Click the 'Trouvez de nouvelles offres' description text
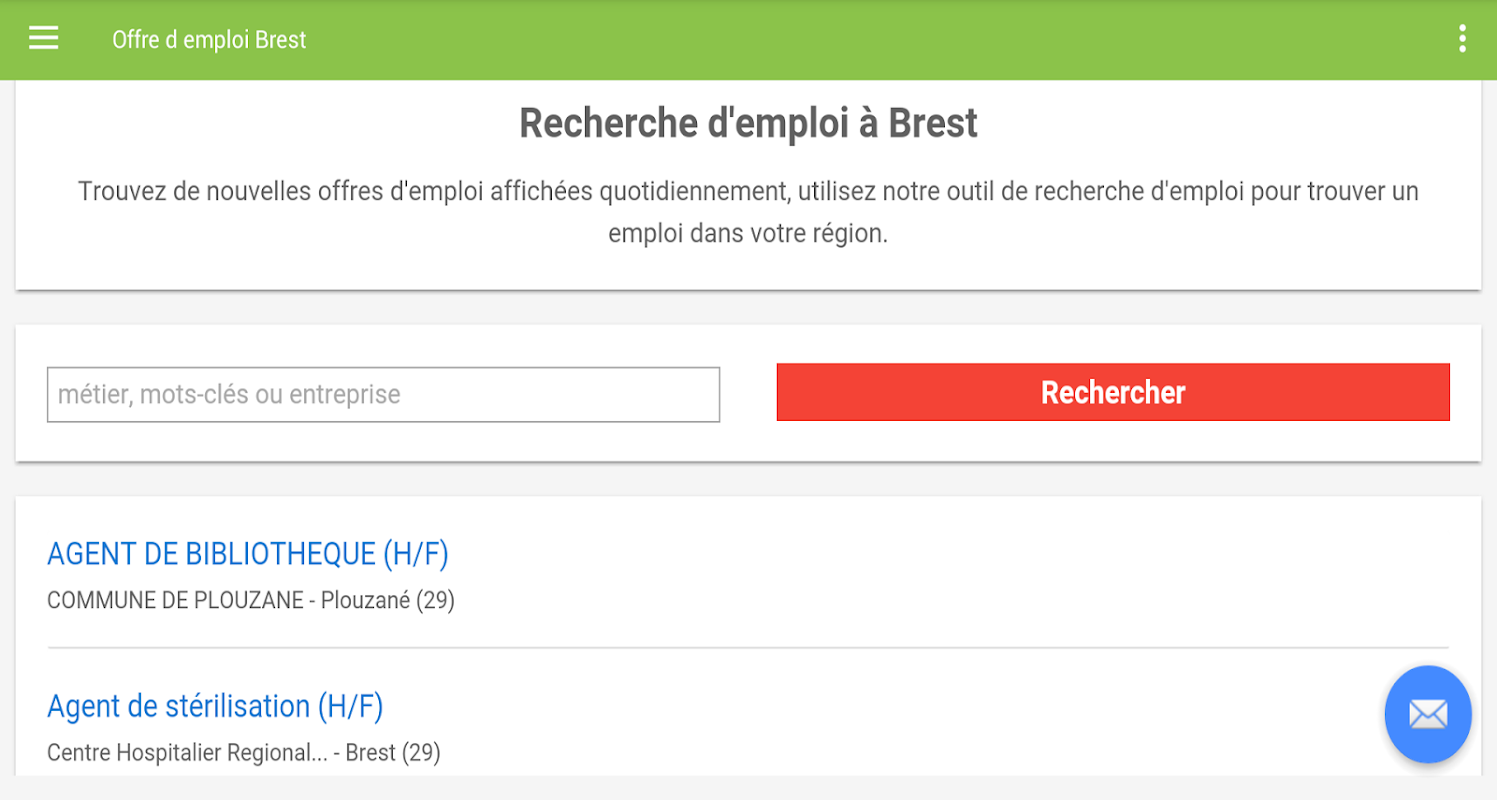The width and height of the screenshot is (1497, 800). (x=748, y=191)
